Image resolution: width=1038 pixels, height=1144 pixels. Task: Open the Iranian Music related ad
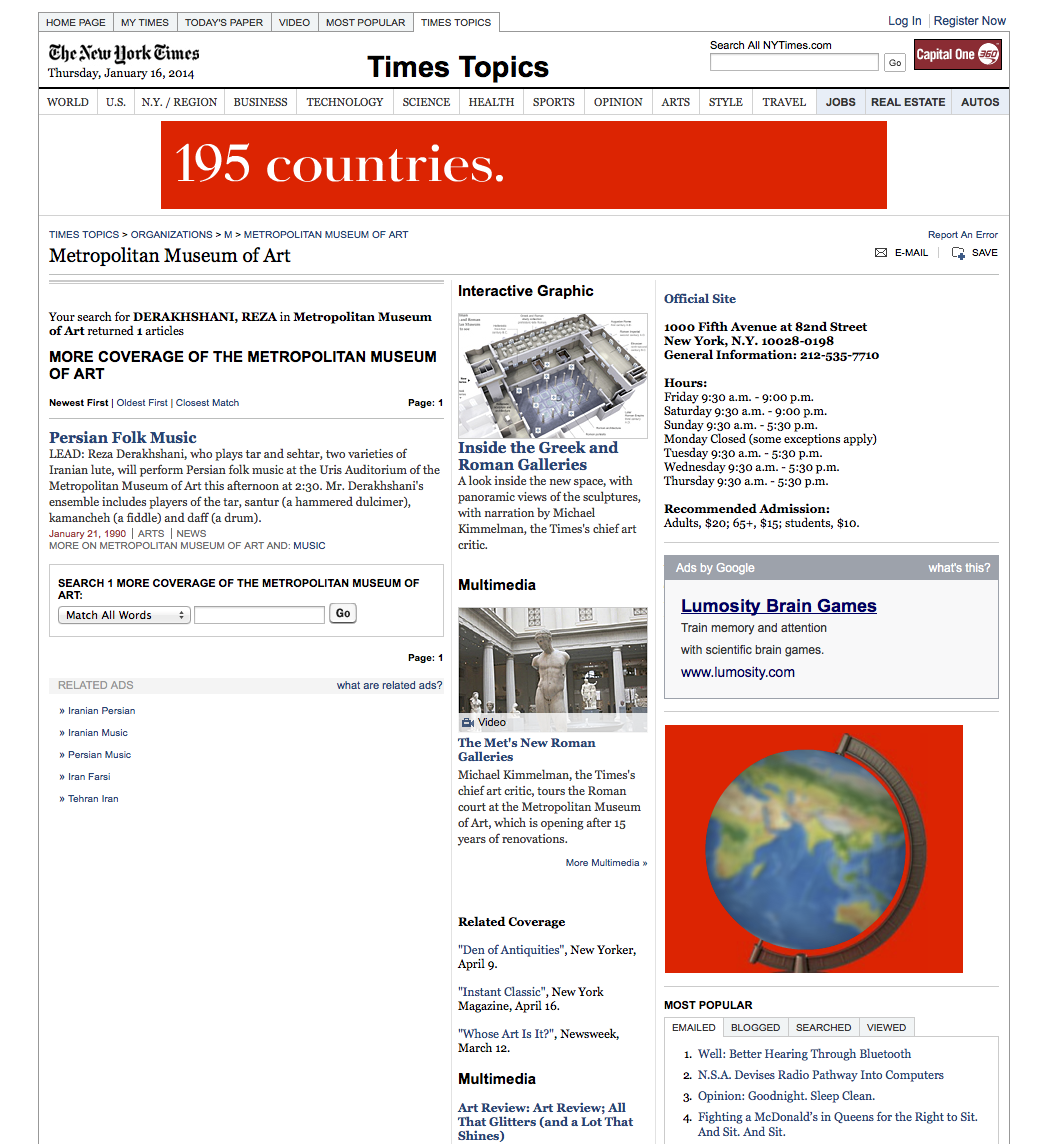(98, 733)
